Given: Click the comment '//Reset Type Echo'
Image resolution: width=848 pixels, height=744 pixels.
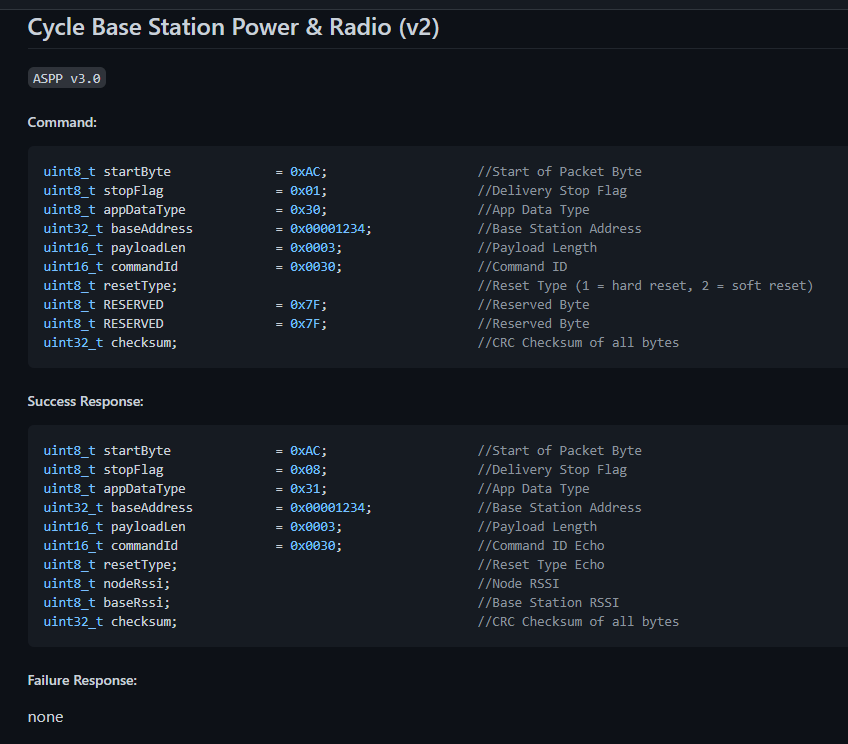Looking at the screenshot, I should pos(541,565).
